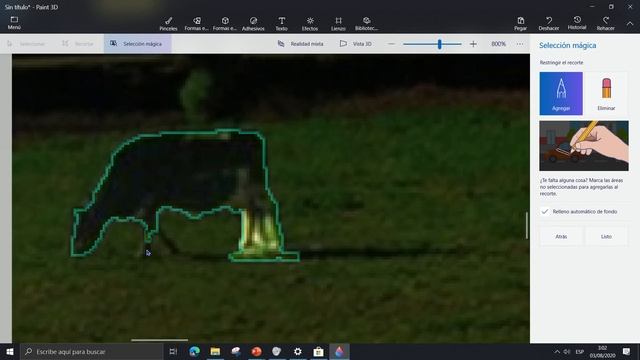Open Formas 2D shapes tool
The height and width of the screenshot is (360, 640).
pyautogui.click(x=196, y=24)
